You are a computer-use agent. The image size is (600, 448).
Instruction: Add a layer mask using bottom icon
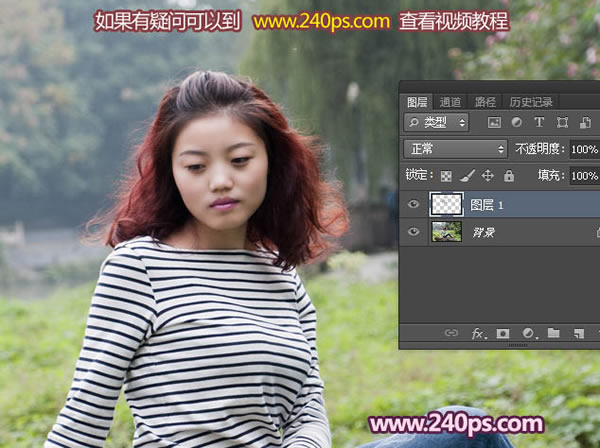(503, 333)
